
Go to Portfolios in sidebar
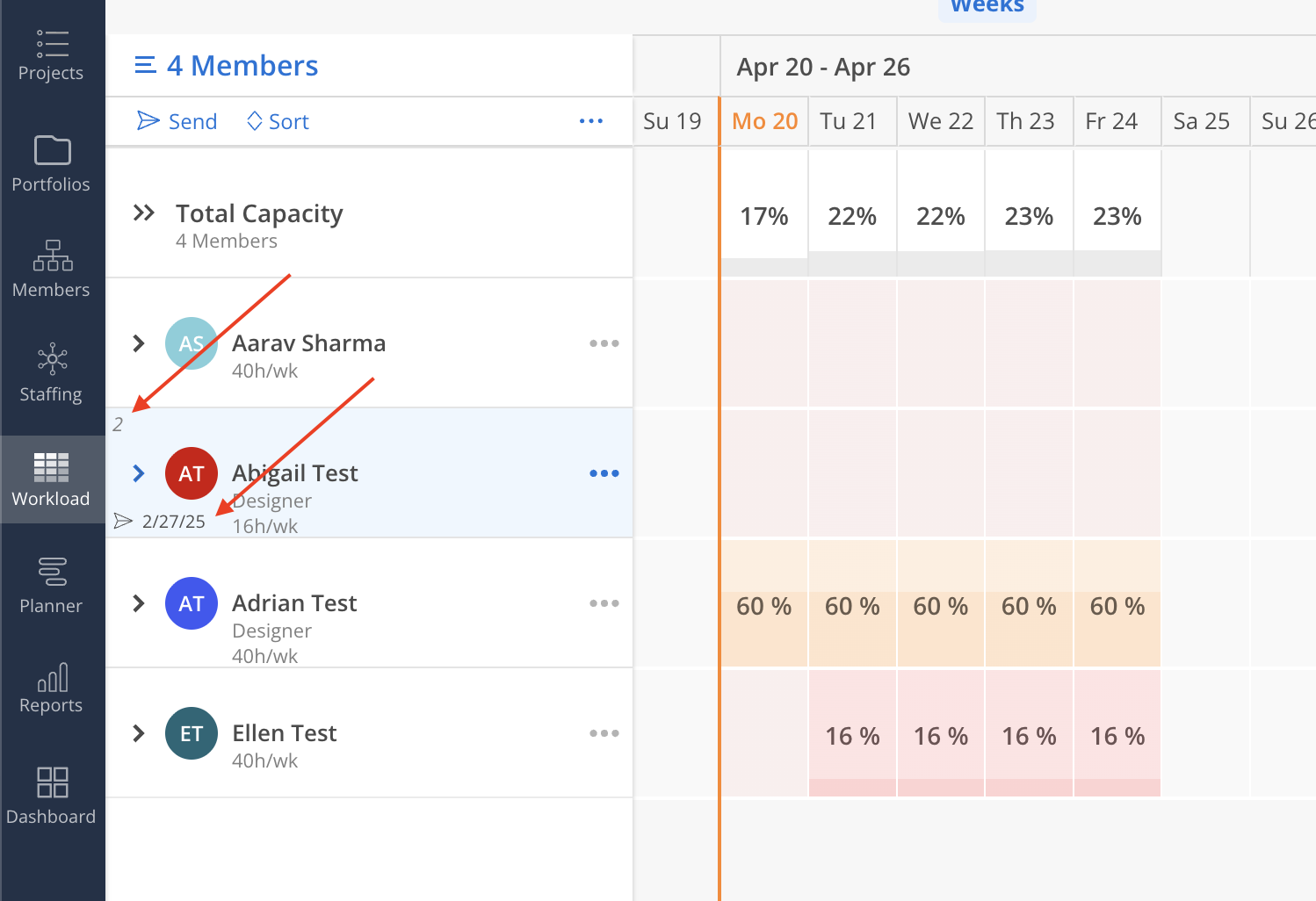52,163
